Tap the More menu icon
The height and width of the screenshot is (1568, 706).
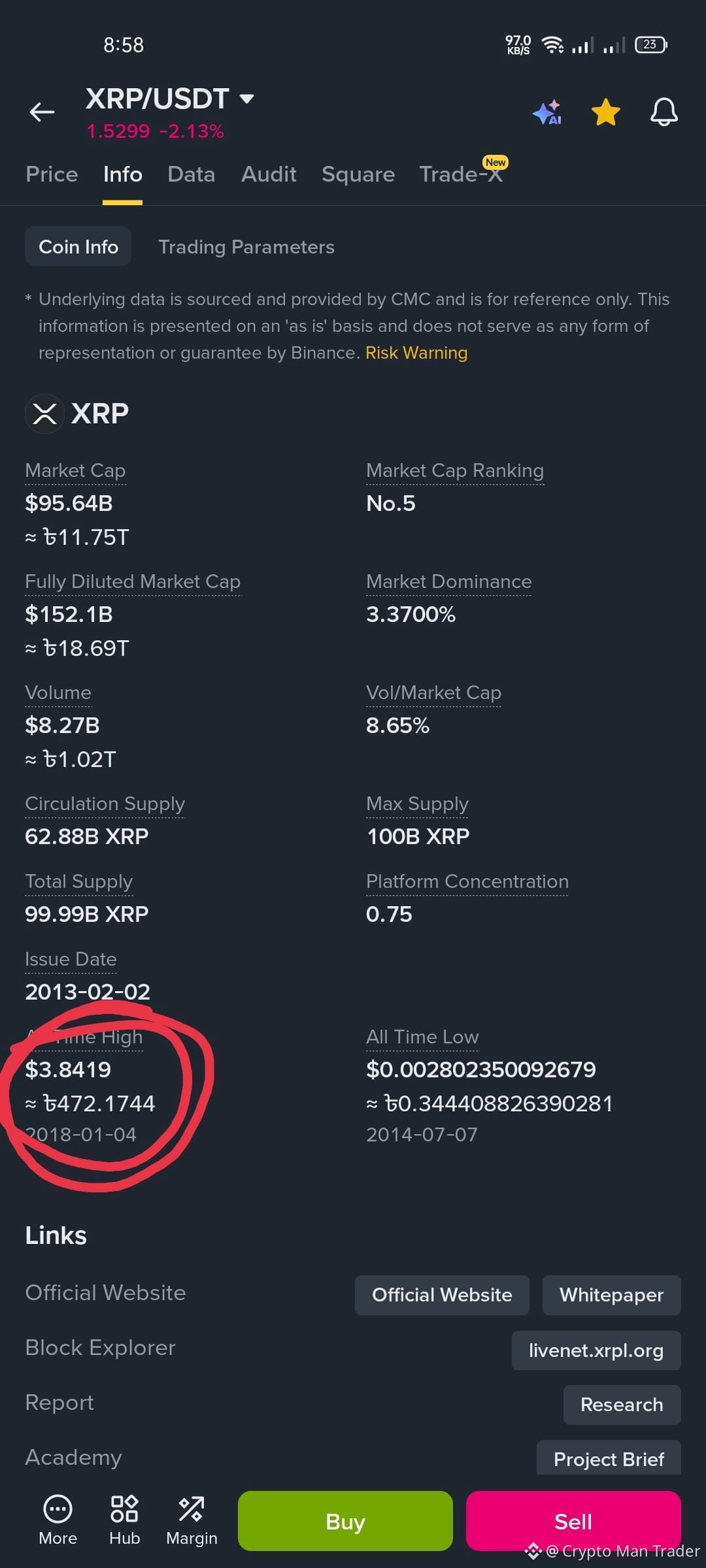coord(58,1520)
